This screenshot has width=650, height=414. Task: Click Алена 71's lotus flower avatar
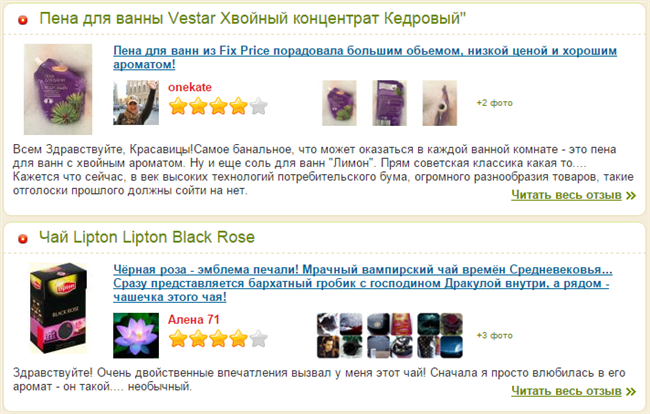136,335
